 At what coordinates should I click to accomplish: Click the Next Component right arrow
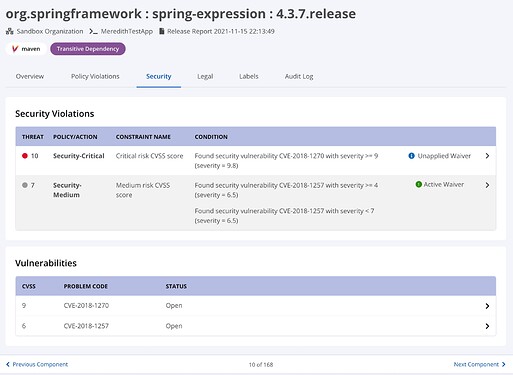coord(503,364)
